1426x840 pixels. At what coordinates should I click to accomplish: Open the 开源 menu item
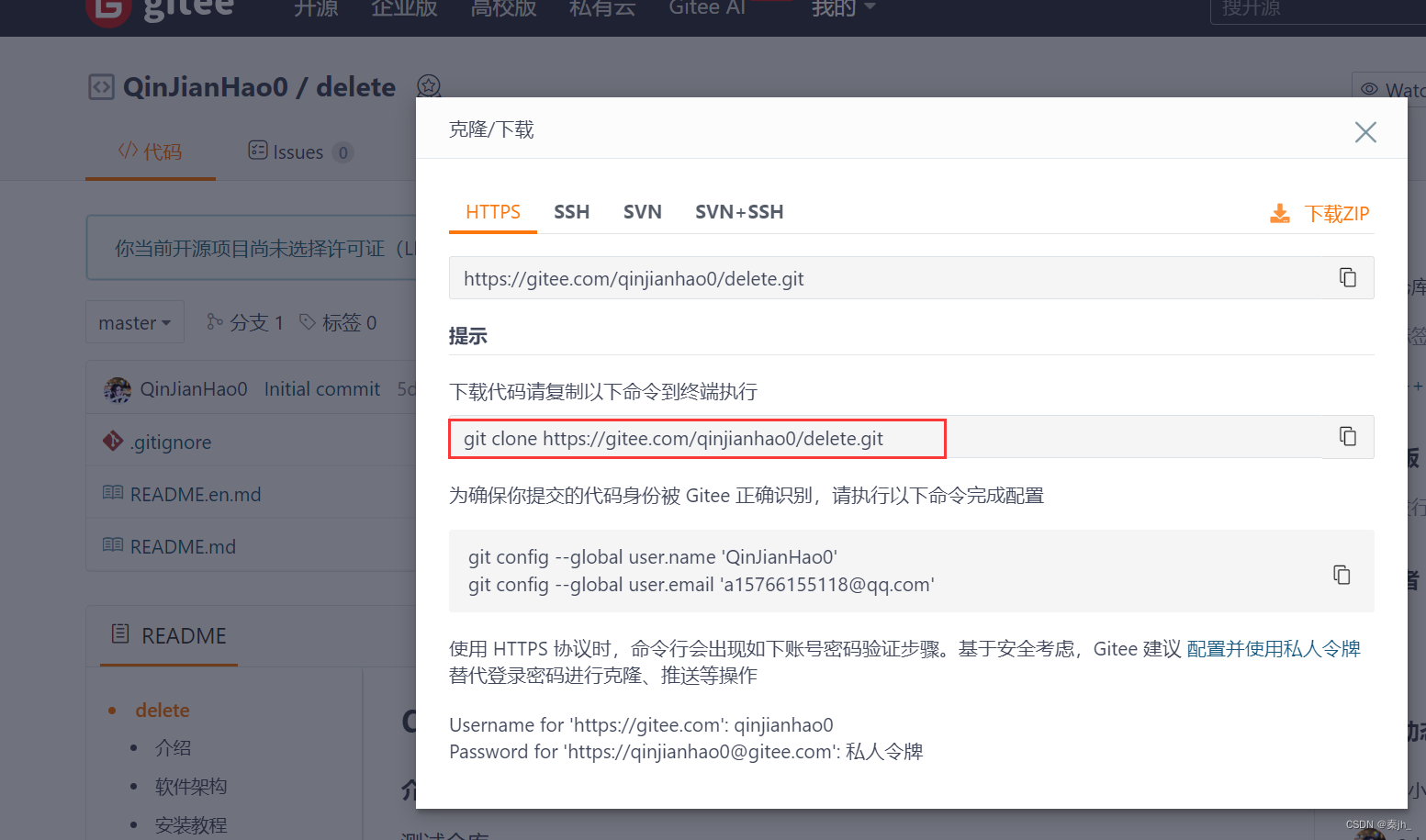(x=317, y=9)
